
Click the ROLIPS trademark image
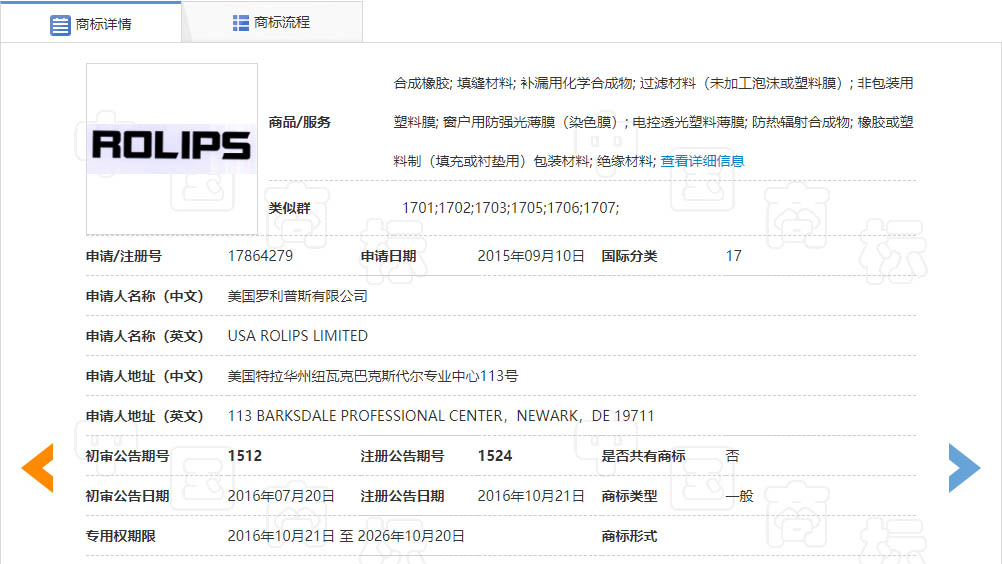click(171, 148)
